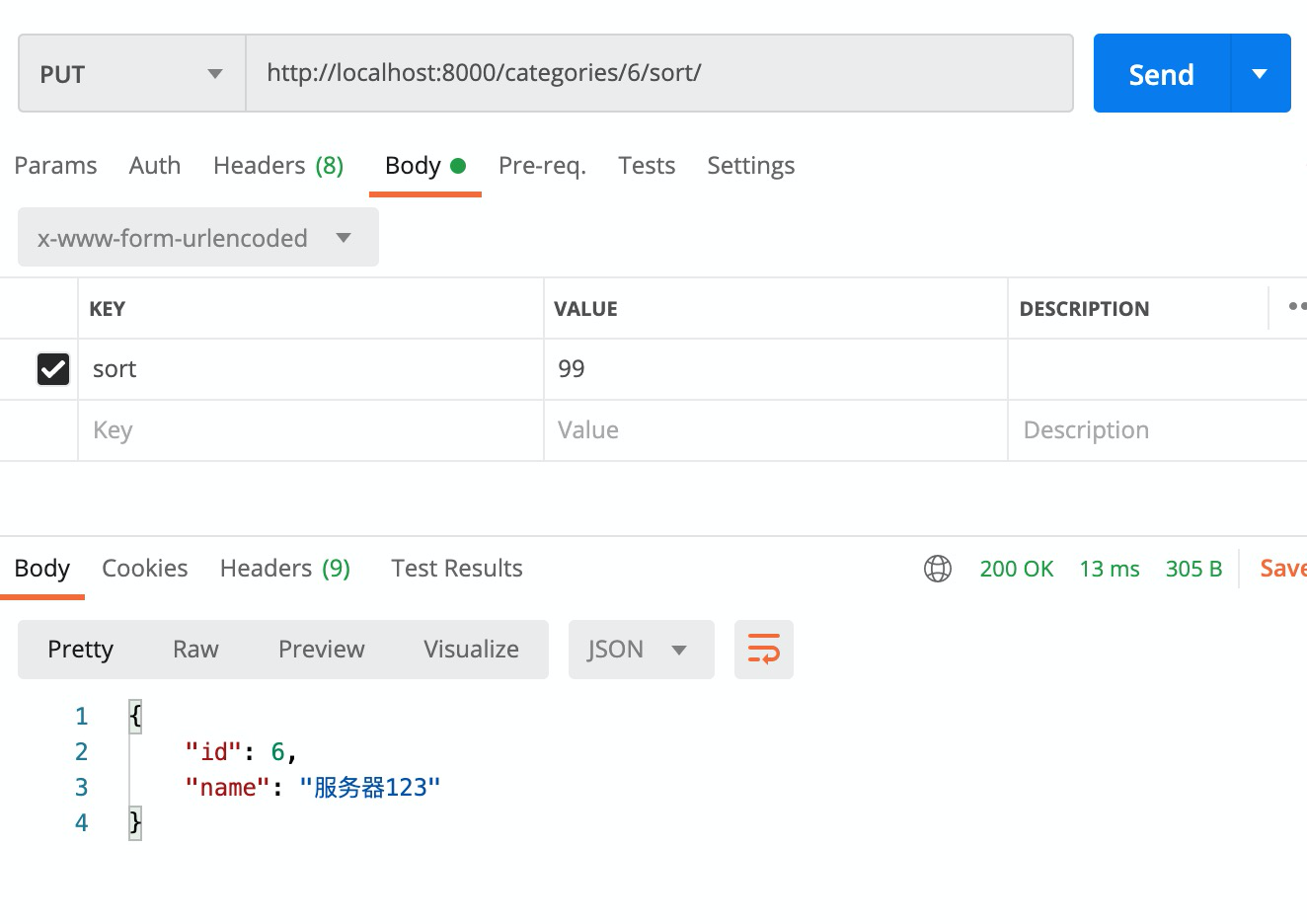Open the response Cookies tab
This screenshot has height=924, width=1307.
coord(144,568)
